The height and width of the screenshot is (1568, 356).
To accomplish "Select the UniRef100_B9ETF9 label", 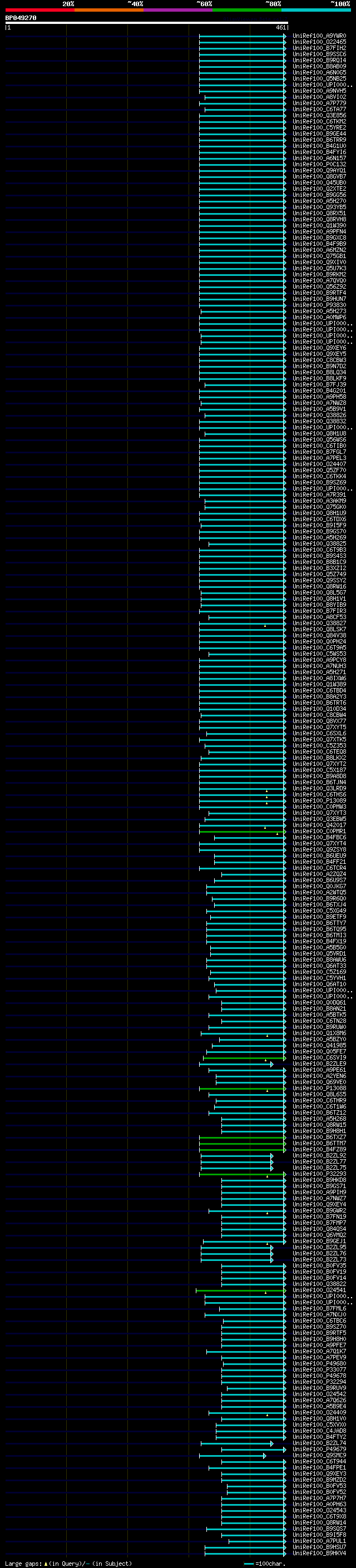I will [319, 917].
